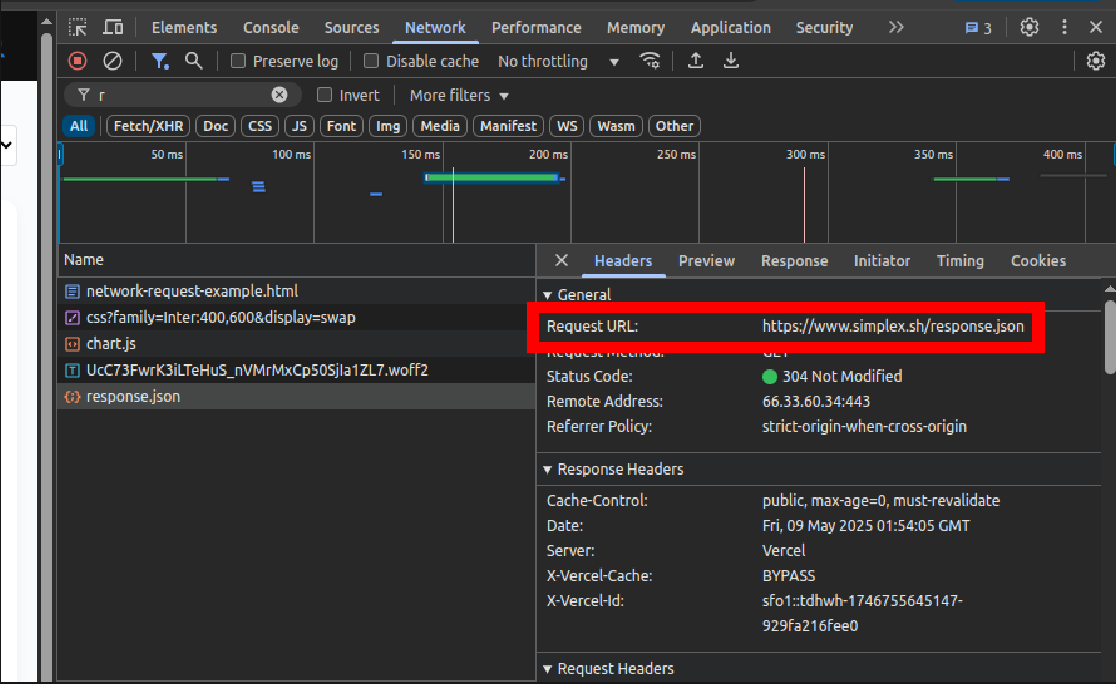The height and width of the screenshot is (684, 1116).
Task: Switch to the Console tab
Action: pyautogui.click(x=271, y=27)
